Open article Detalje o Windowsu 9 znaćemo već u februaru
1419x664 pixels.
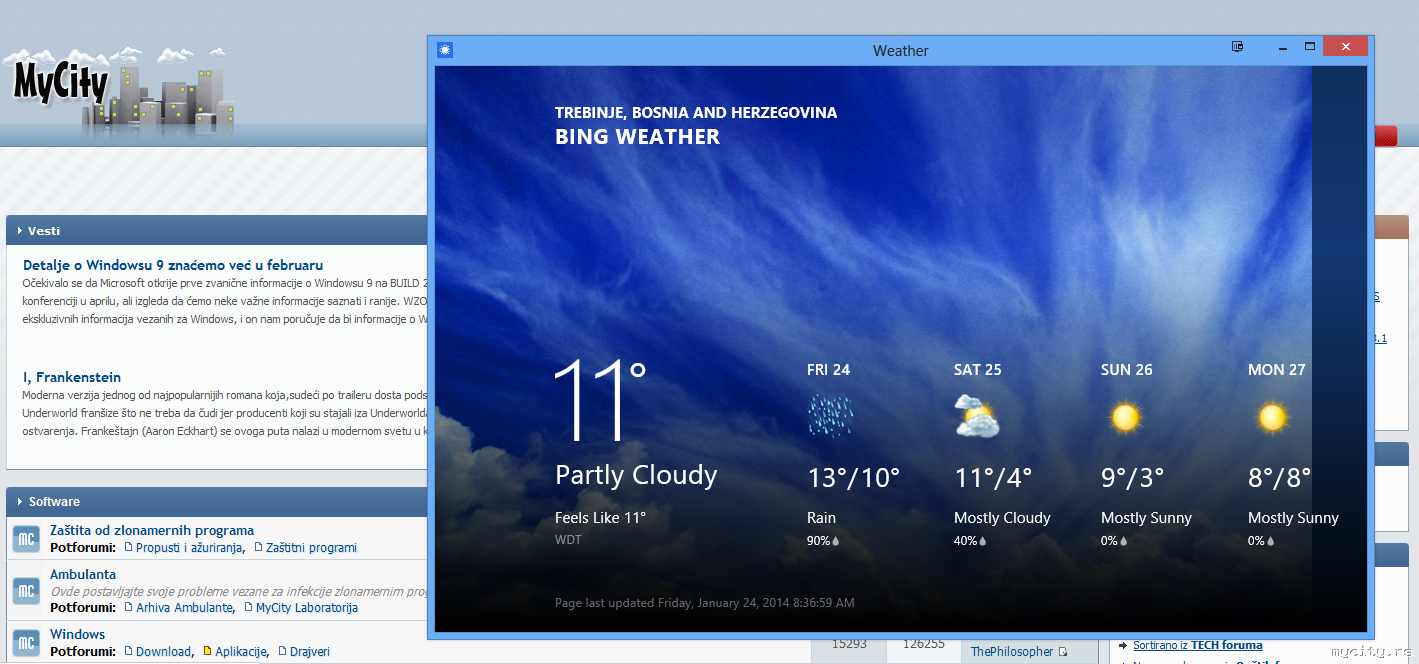[173, 265]
